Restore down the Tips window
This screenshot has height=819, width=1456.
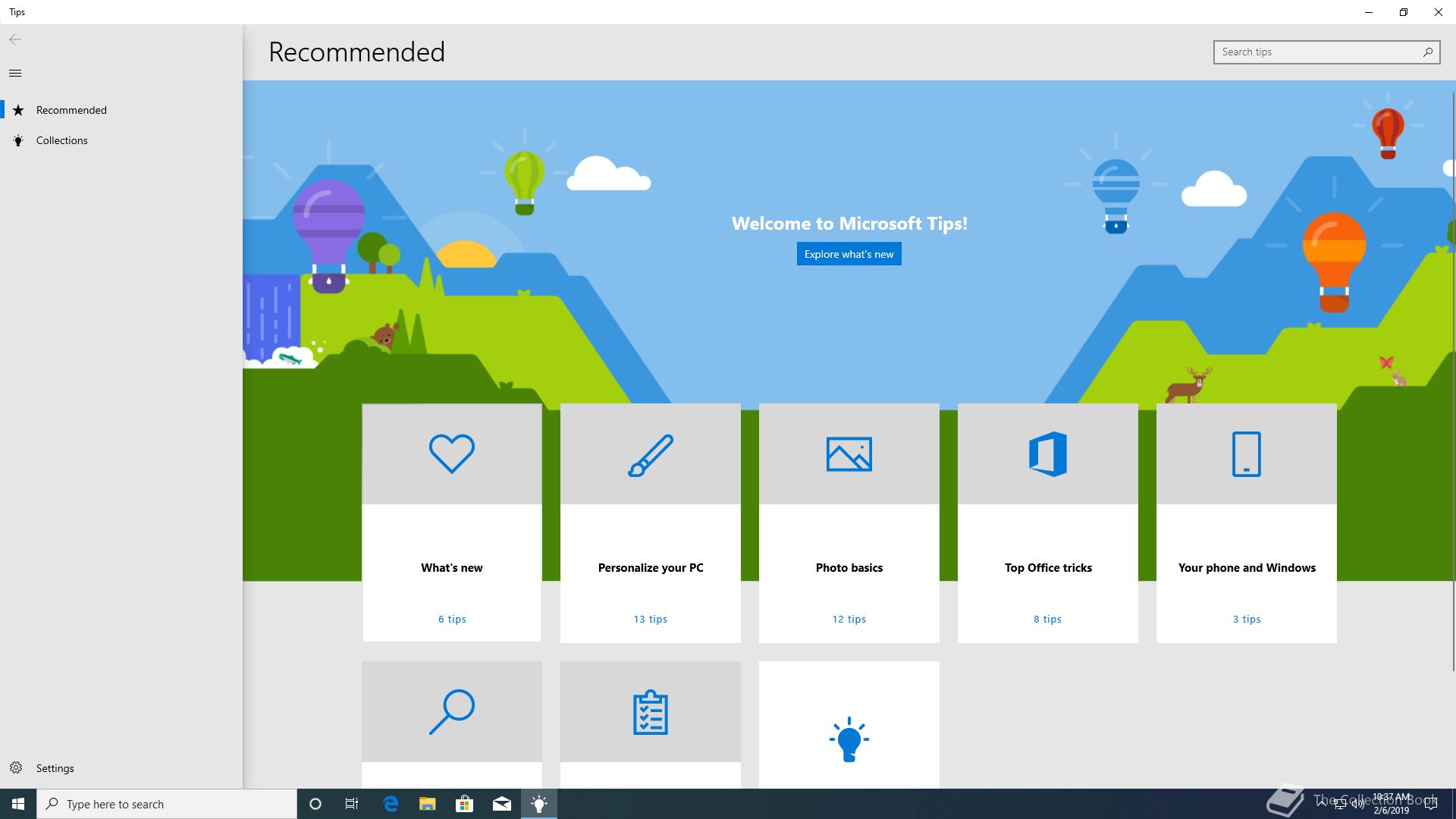pos(1404,12)
